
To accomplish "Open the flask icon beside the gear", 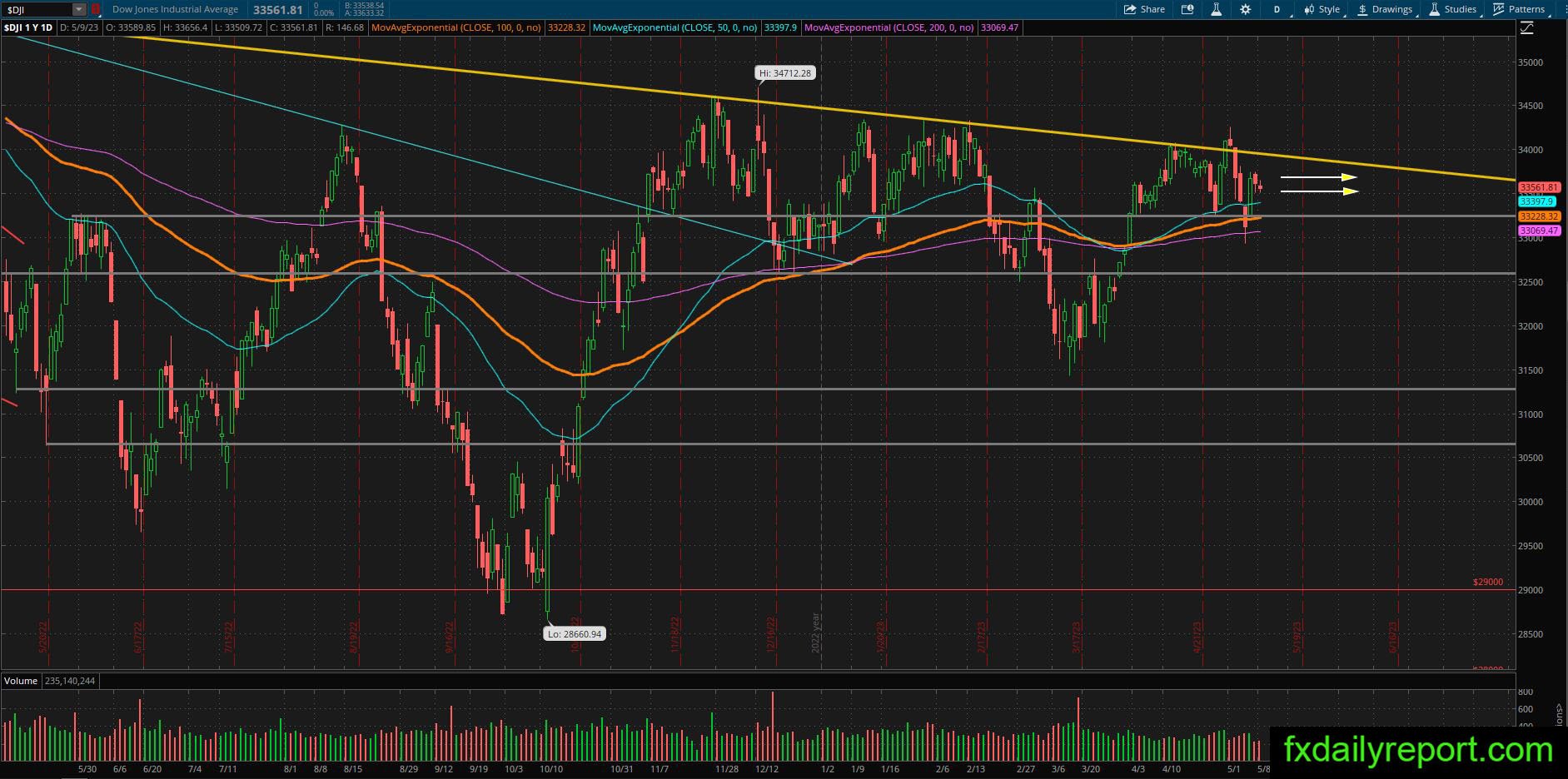I will [1217, 9].
